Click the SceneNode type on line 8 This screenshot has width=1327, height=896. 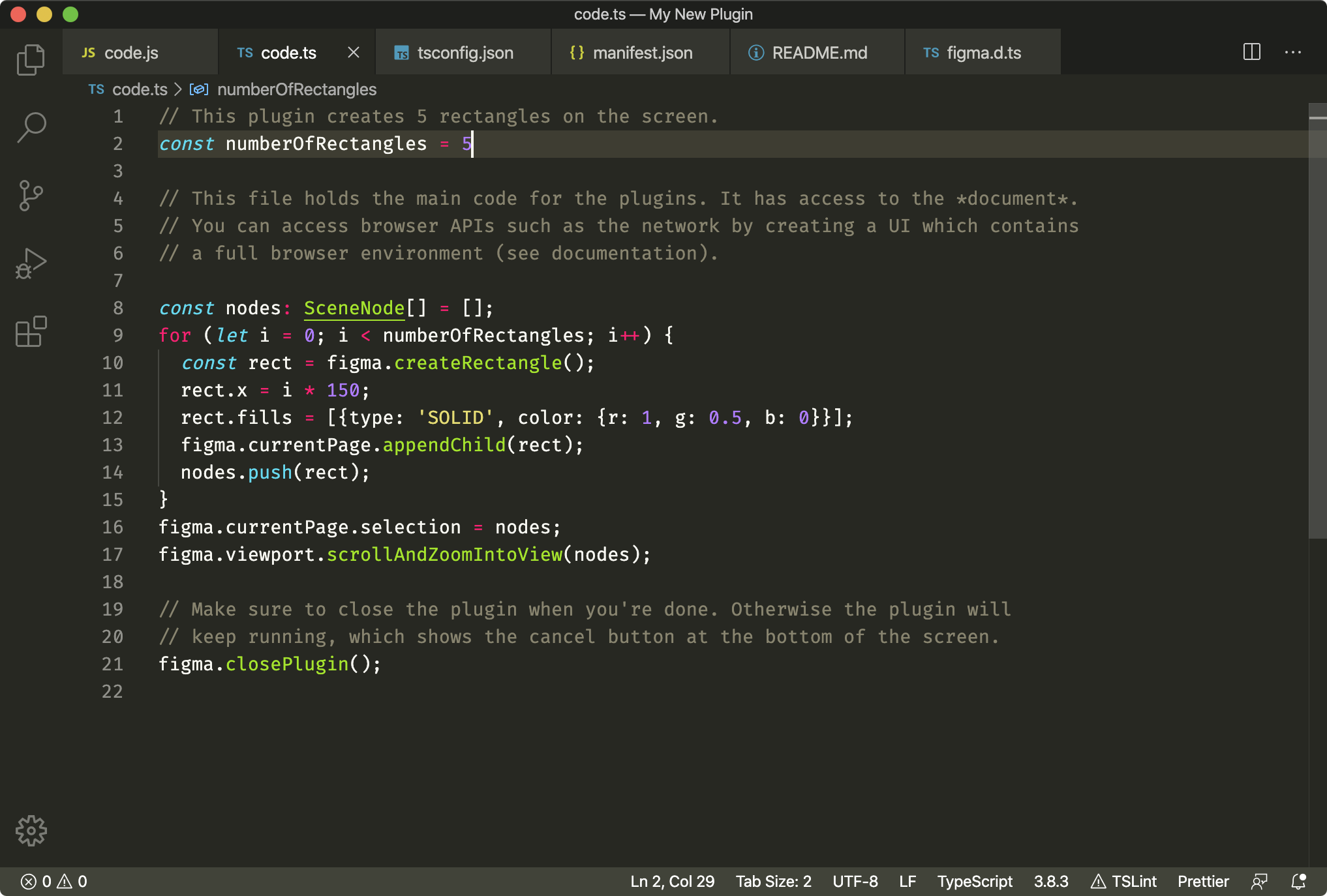(354, 308)
